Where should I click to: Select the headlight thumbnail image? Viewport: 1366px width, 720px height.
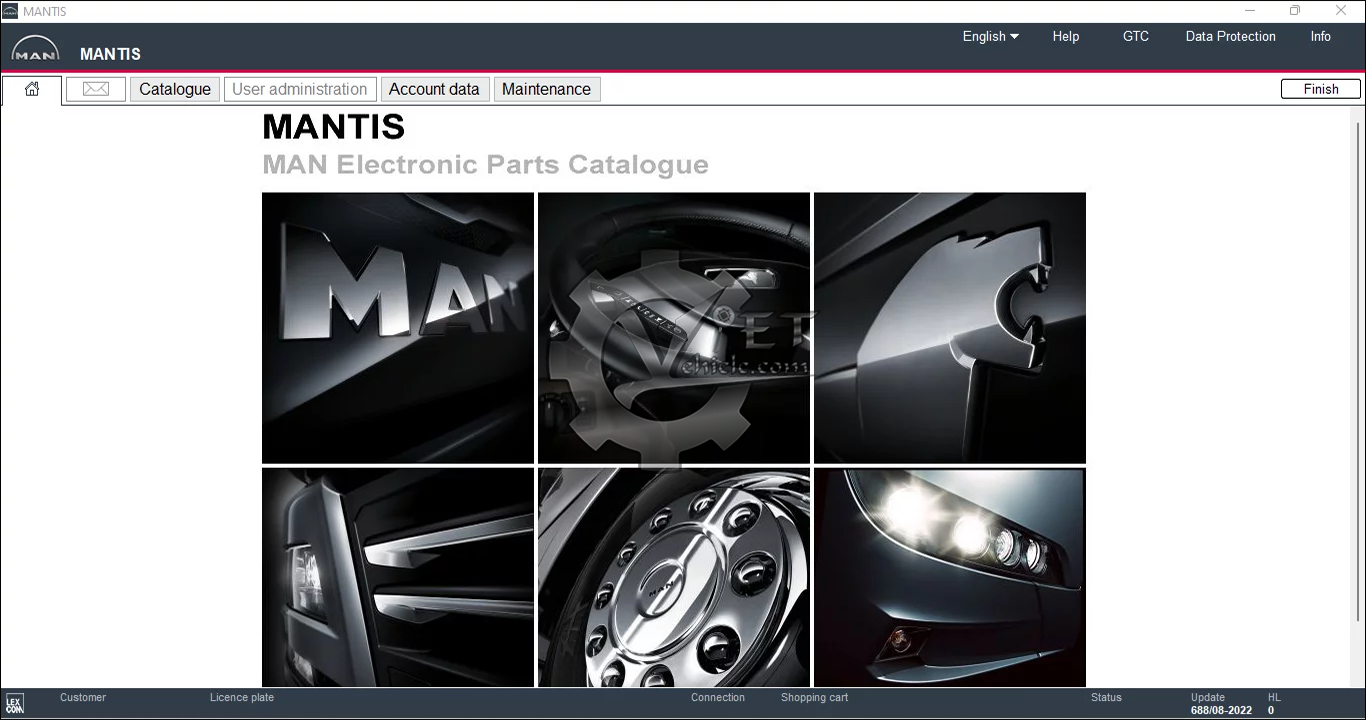point(950,577)
